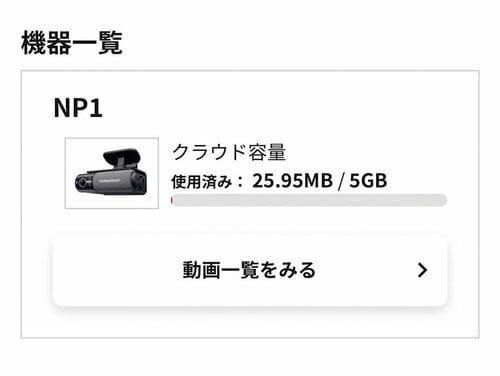Viewport: 500px width, 376px height.
Task: Open the 動画一覧をみる button
Action: [250, 270]
